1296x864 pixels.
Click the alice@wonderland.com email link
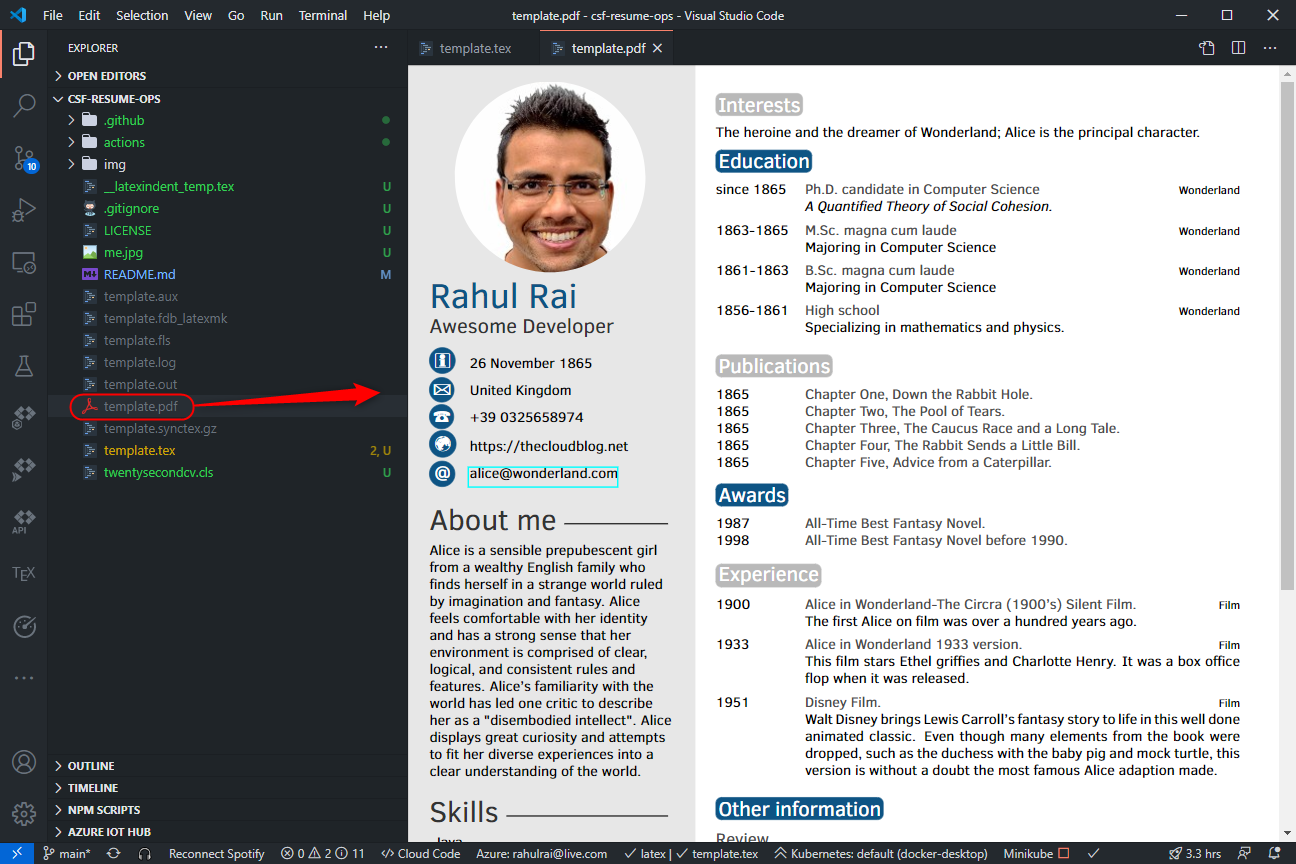tap(543, 474)
